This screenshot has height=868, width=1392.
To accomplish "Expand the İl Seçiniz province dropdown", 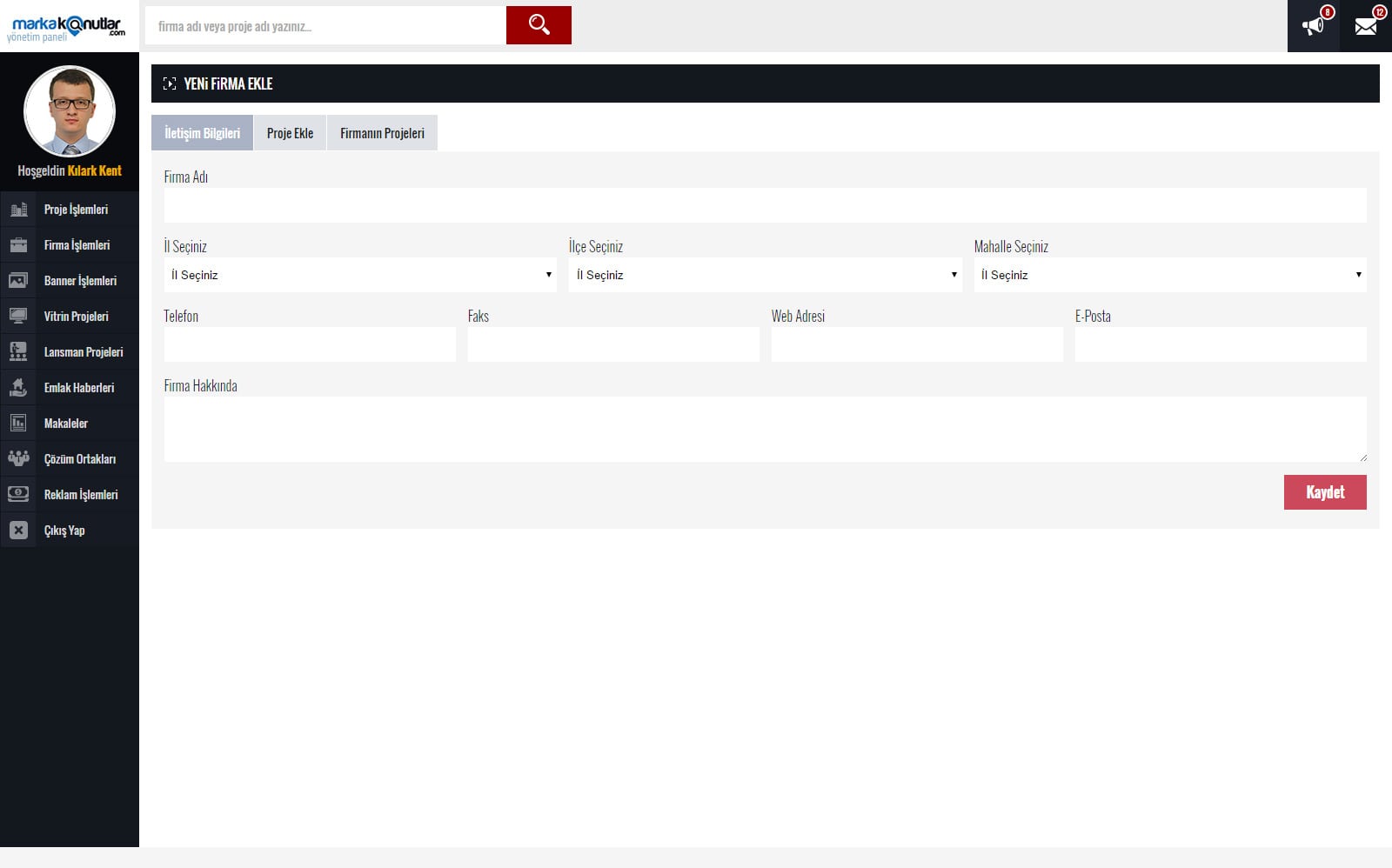I will 359,275.
